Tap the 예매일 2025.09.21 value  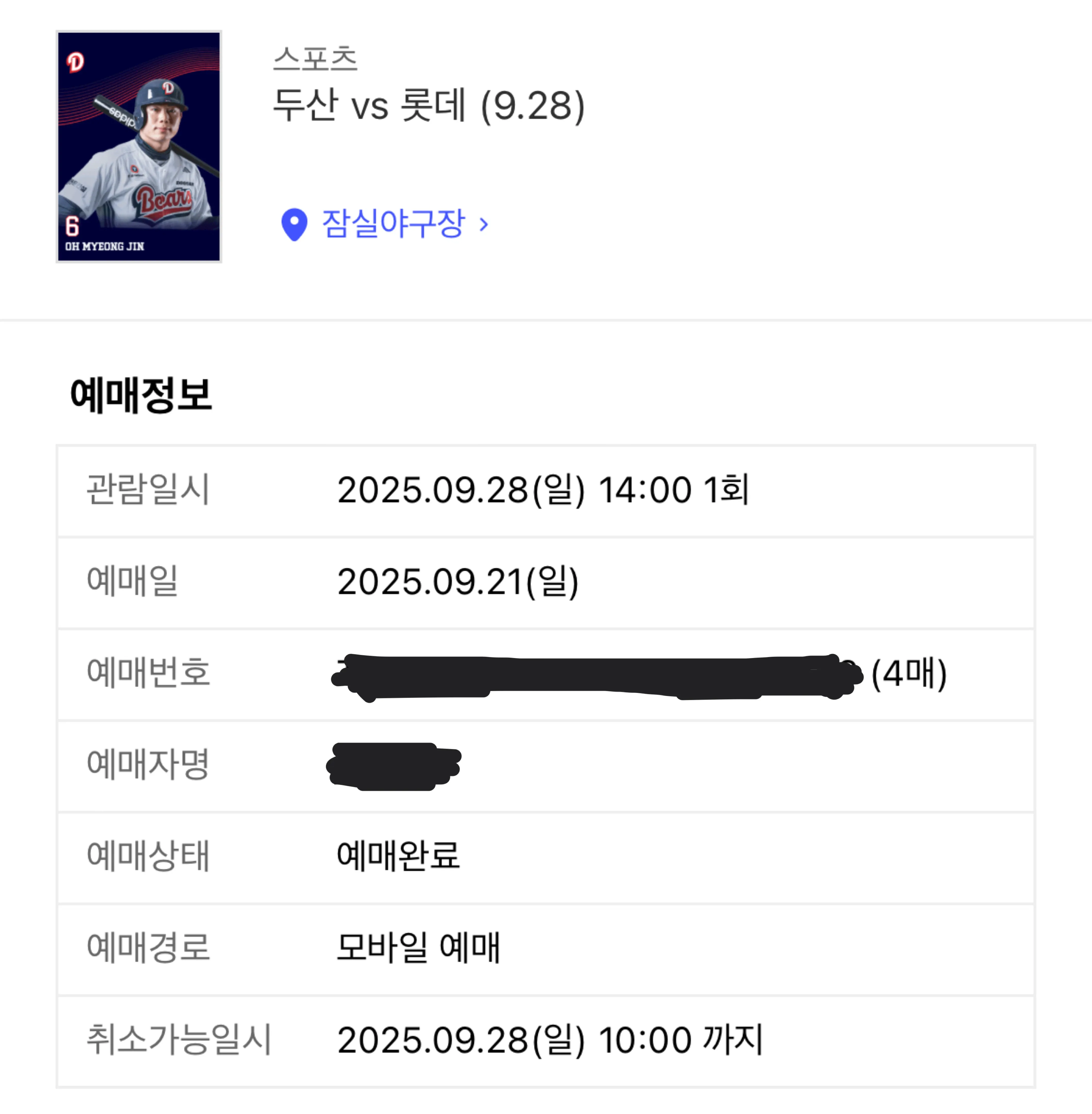(x=458, y=582)
